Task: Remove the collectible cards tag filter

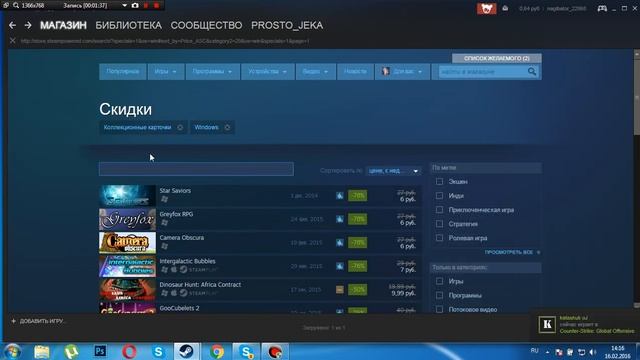Action: click(x=180, y=127)
